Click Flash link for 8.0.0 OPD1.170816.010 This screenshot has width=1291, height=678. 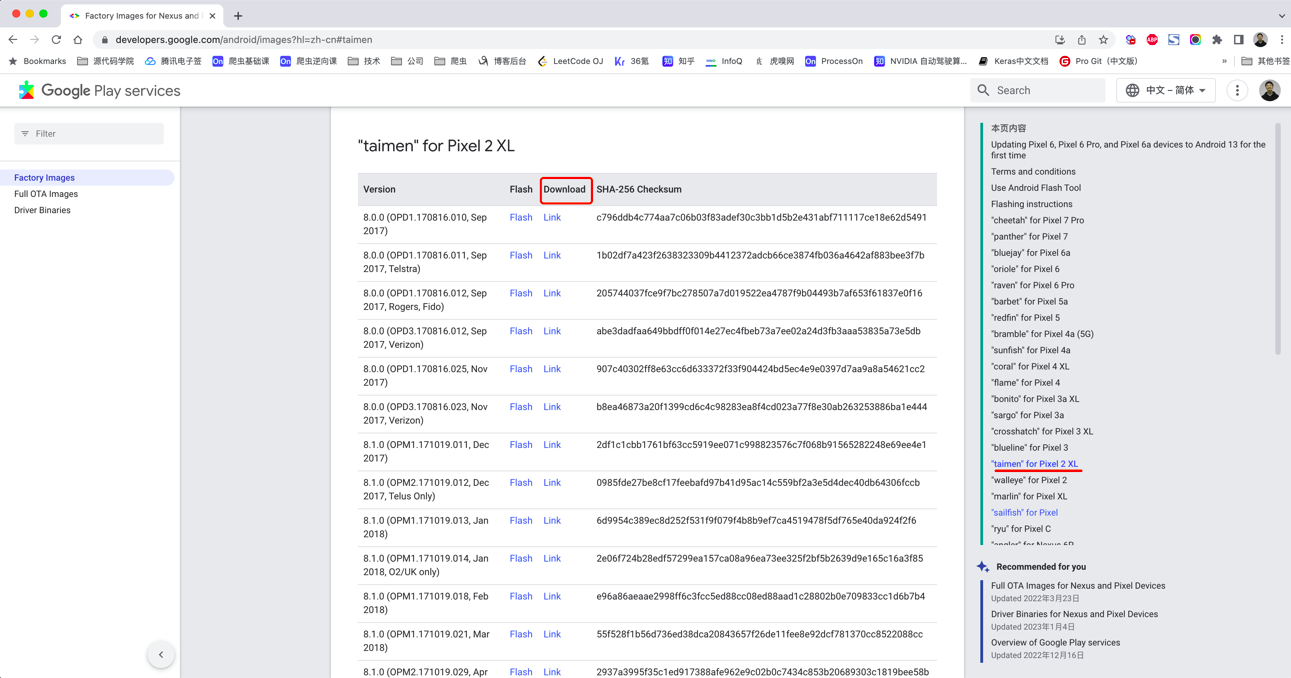tap(521, 217)
